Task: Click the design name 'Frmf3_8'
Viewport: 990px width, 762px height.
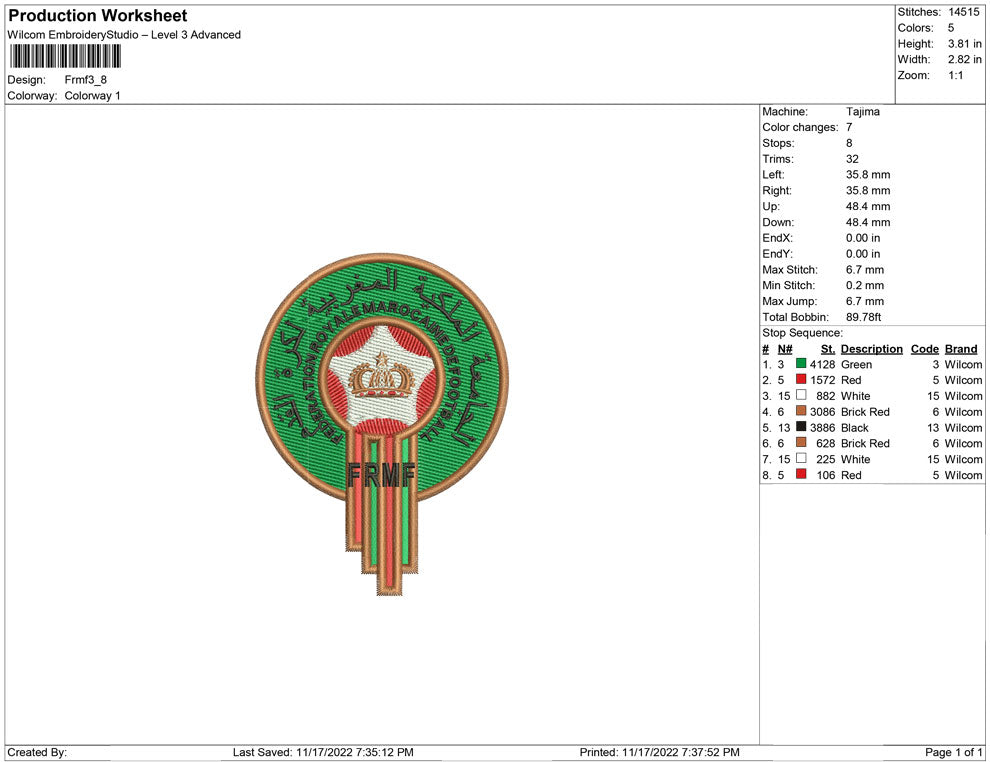Action: point(86,80)
